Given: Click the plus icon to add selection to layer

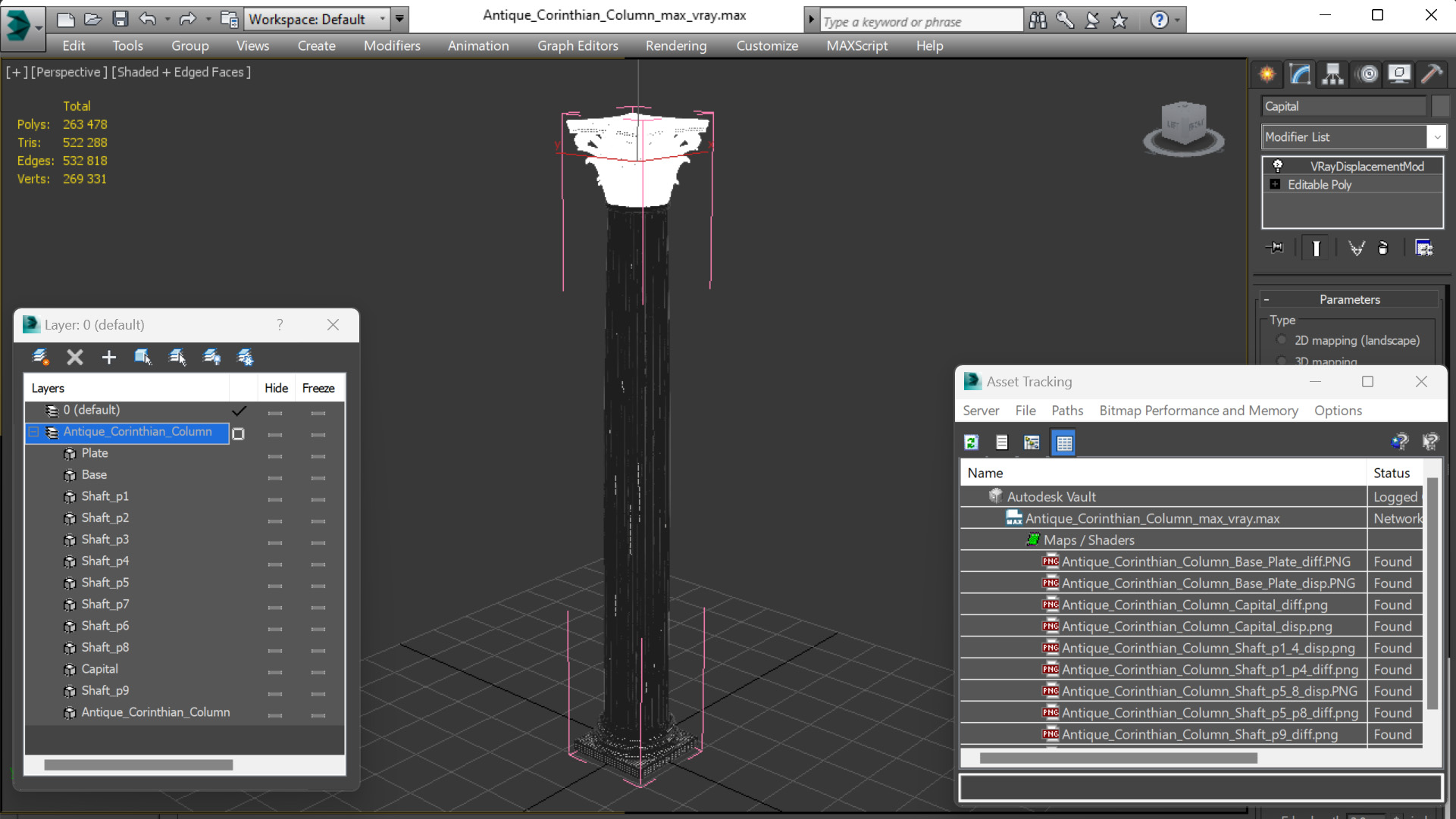Looking at the screenshot, I should coord(108,357).
